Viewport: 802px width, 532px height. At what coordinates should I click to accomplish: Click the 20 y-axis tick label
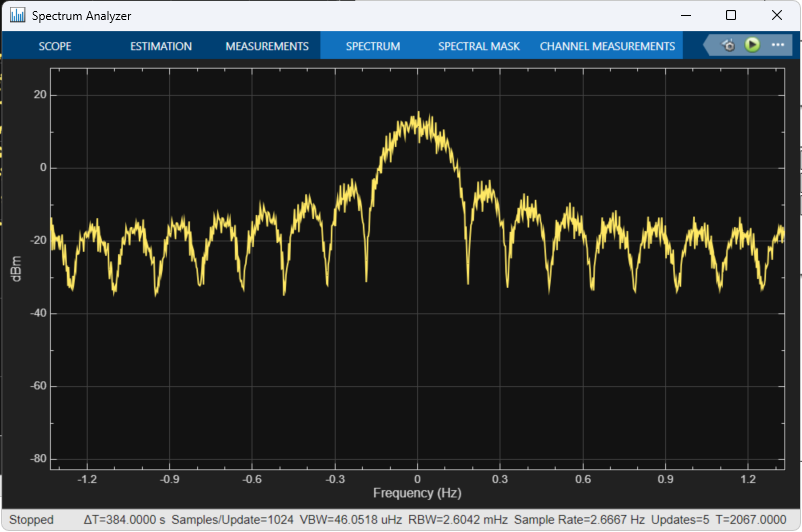pos(40,95)
